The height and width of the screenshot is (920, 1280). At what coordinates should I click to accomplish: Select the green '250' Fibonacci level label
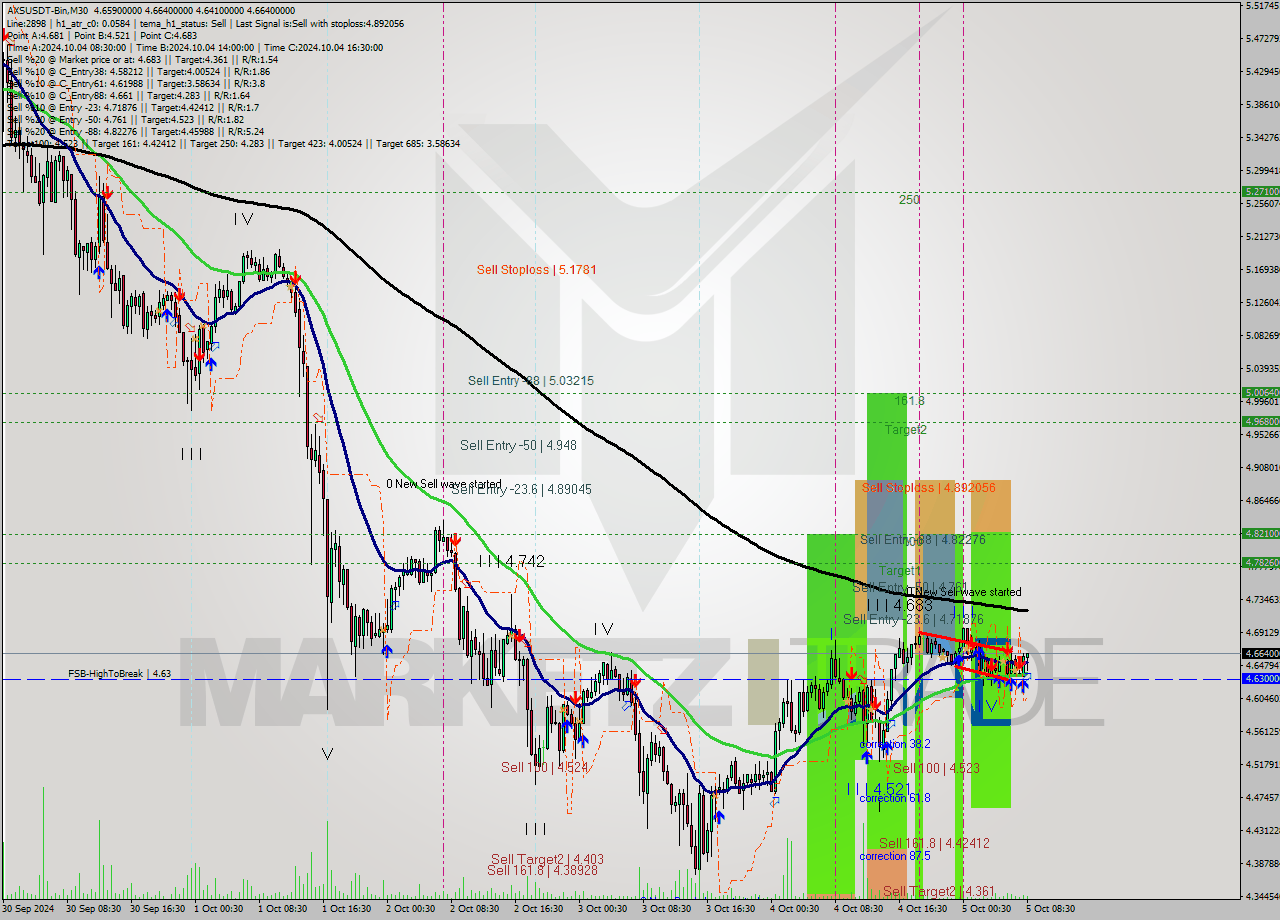908,200
